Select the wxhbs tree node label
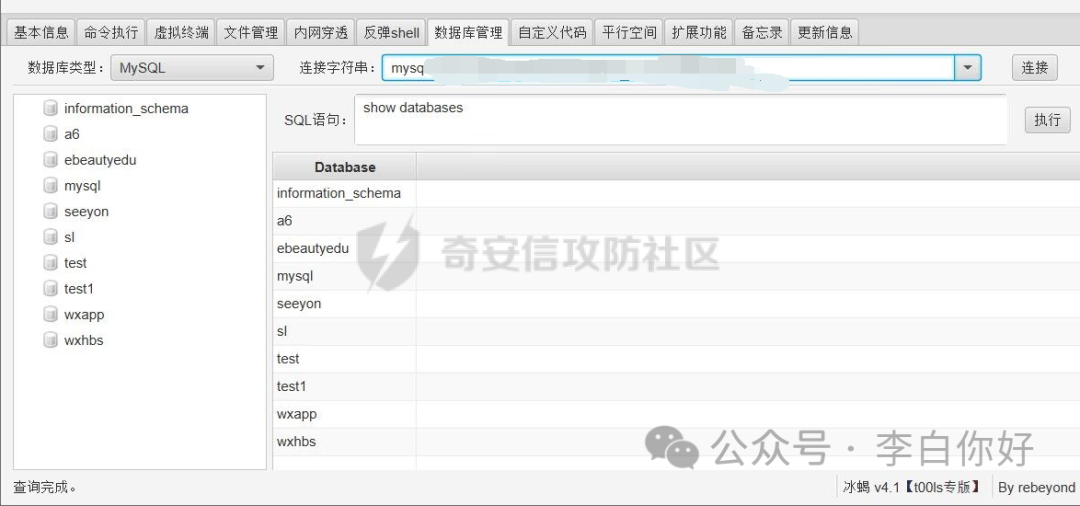The image size is (1080, 506). click(x=83, y=340)
